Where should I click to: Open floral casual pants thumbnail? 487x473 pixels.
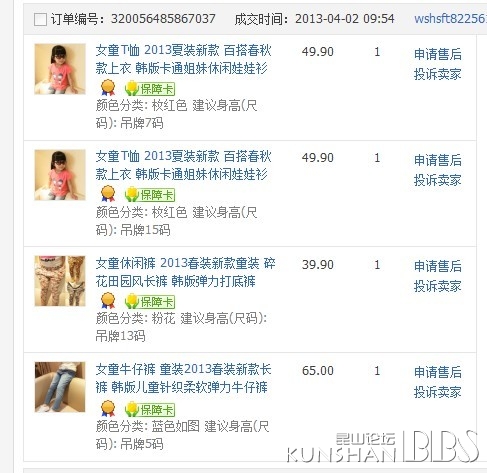tap(60, 281)
